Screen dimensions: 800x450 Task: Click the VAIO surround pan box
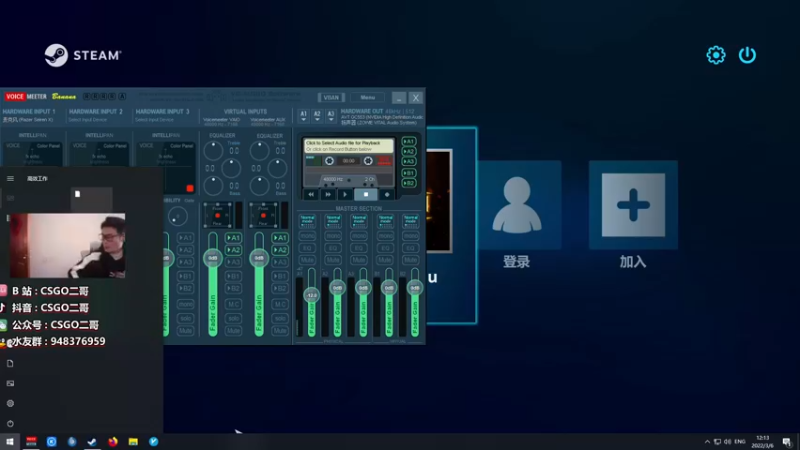(218, 215)
